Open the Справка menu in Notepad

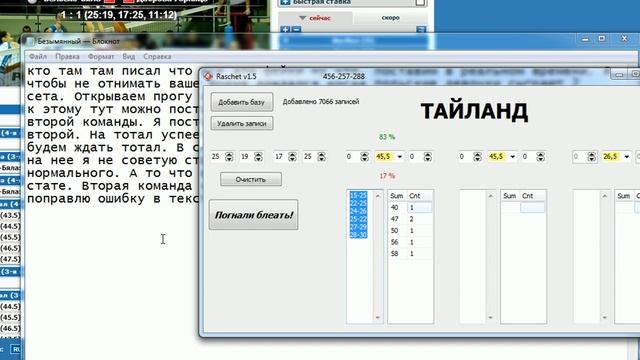pos(157,57)
